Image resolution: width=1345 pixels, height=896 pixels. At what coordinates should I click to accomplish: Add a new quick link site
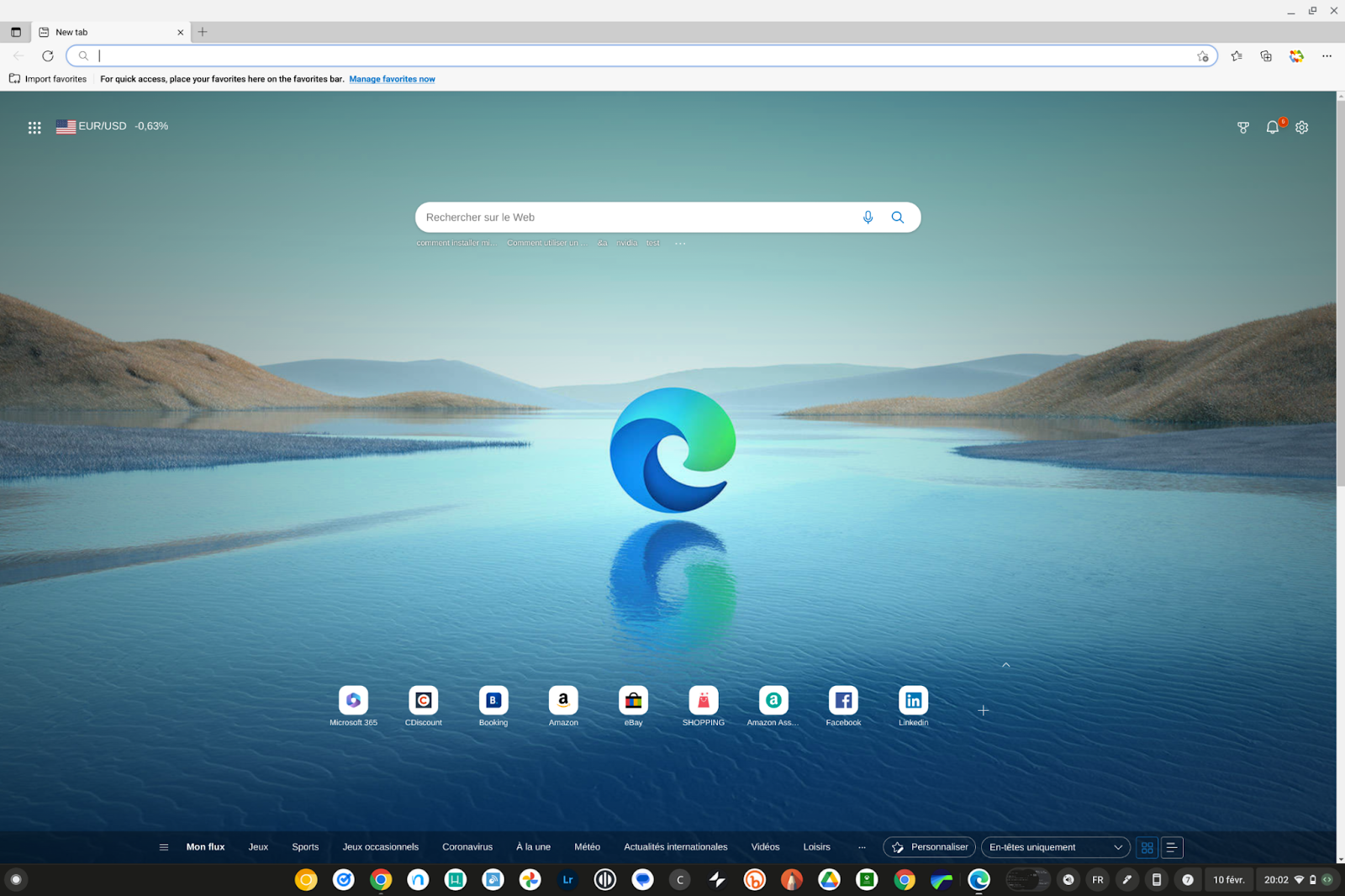coord(984,711)
